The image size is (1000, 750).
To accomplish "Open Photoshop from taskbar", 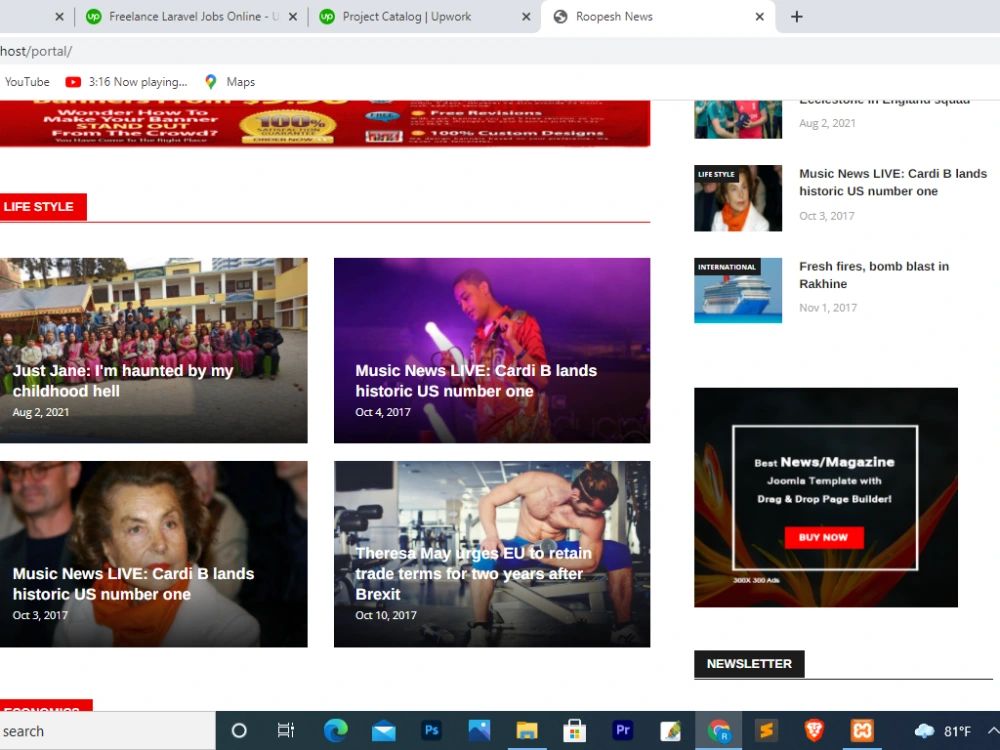I will 432,730.
